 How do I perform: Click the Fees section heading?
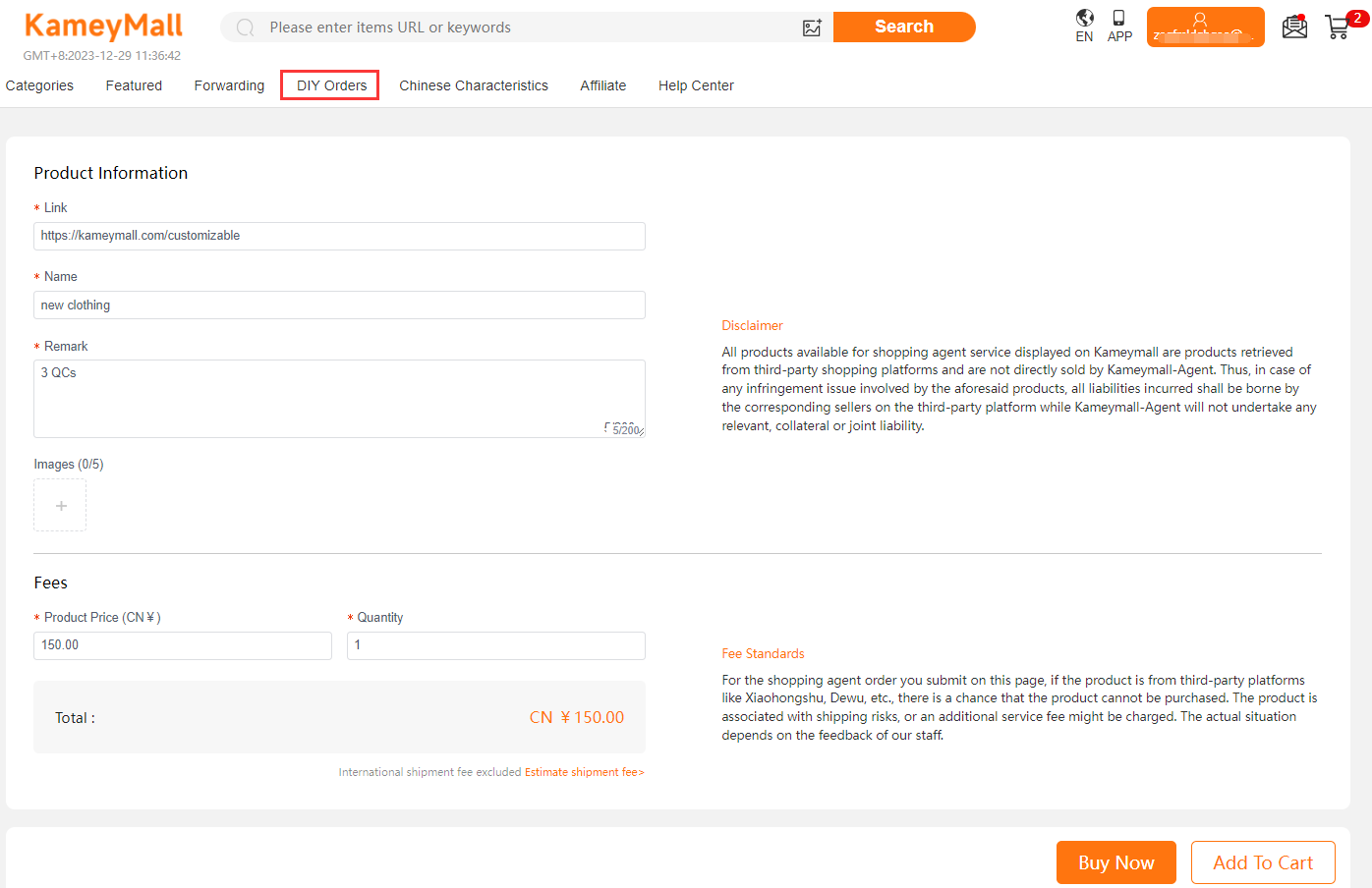click(51, 583)
